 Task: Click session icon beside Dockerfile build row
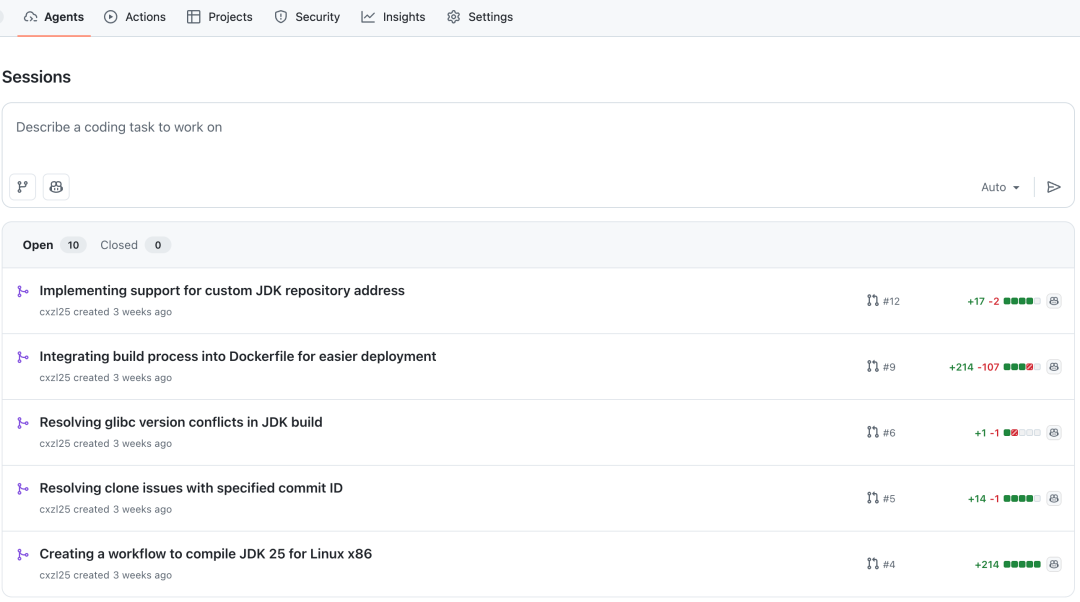tap(23, 357)
